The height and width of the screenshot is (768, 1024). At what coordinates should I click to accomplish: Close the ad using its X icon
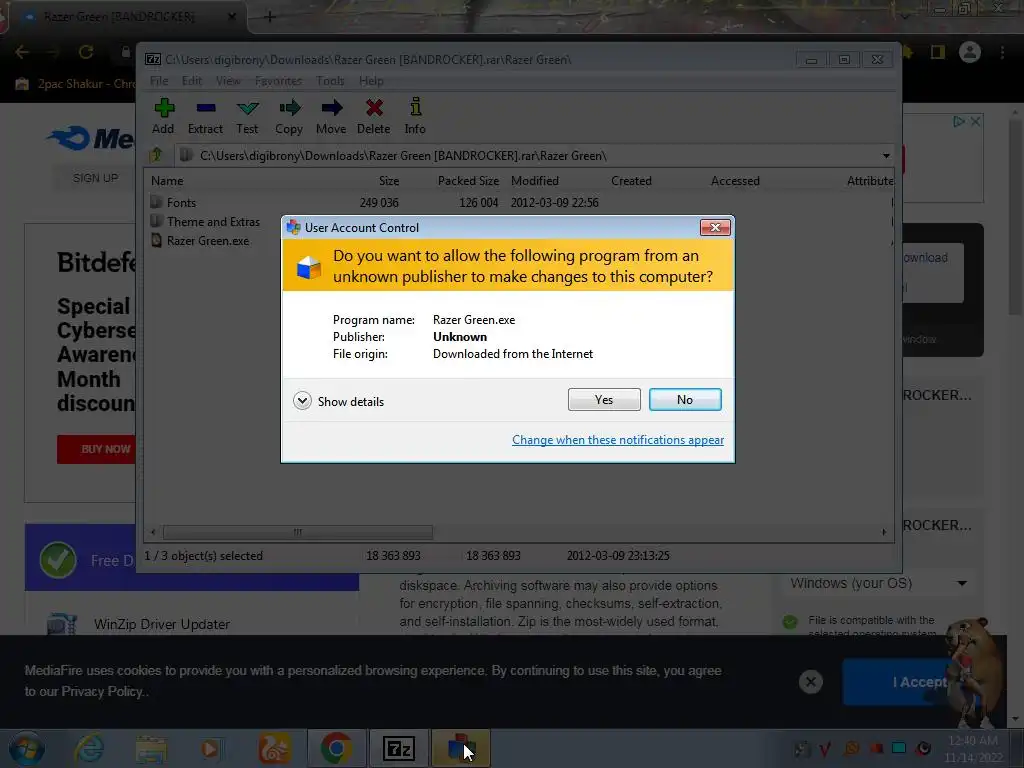975,121
